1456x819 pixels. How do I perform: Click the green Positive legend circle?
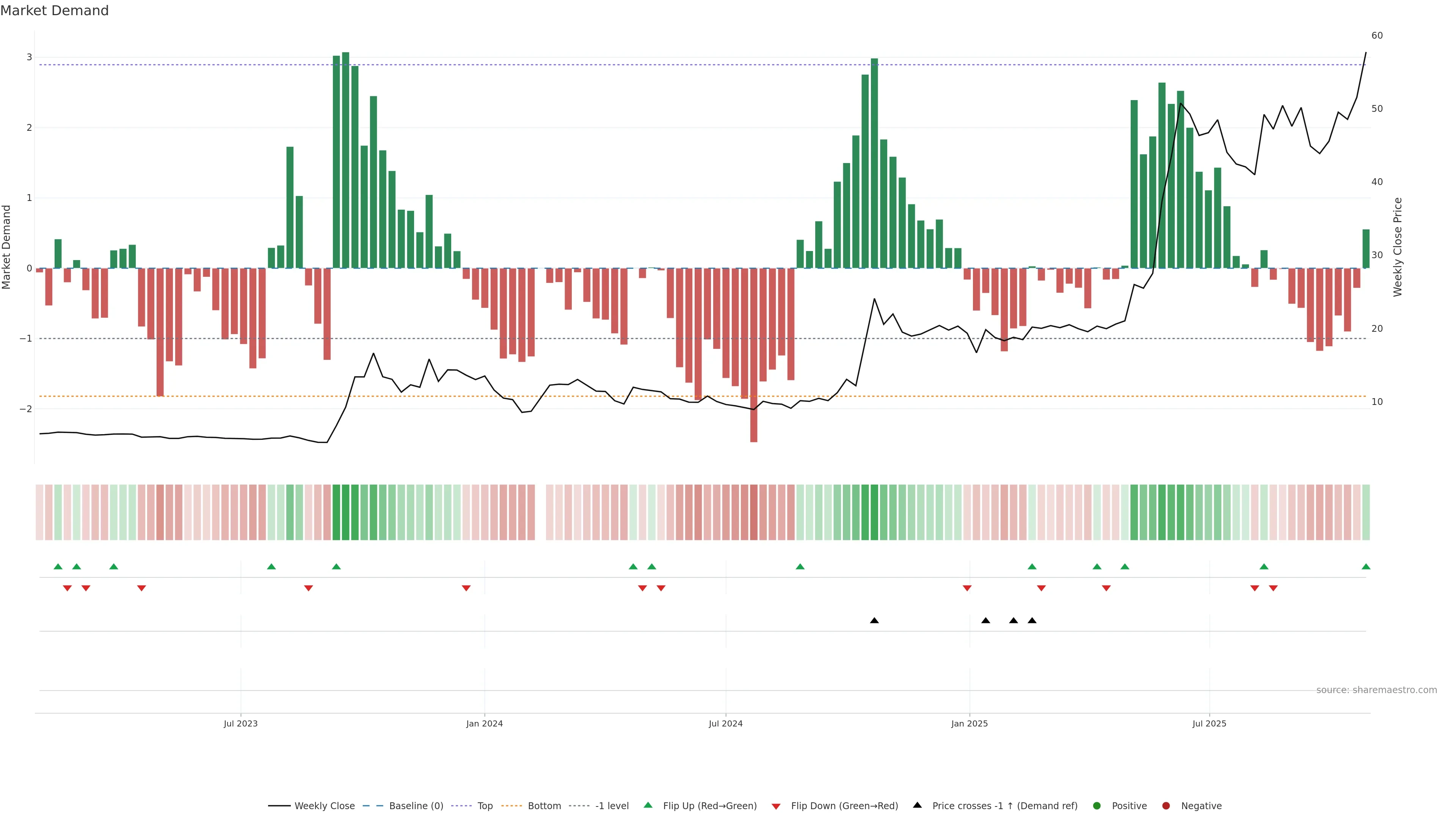pos(1097,805)
